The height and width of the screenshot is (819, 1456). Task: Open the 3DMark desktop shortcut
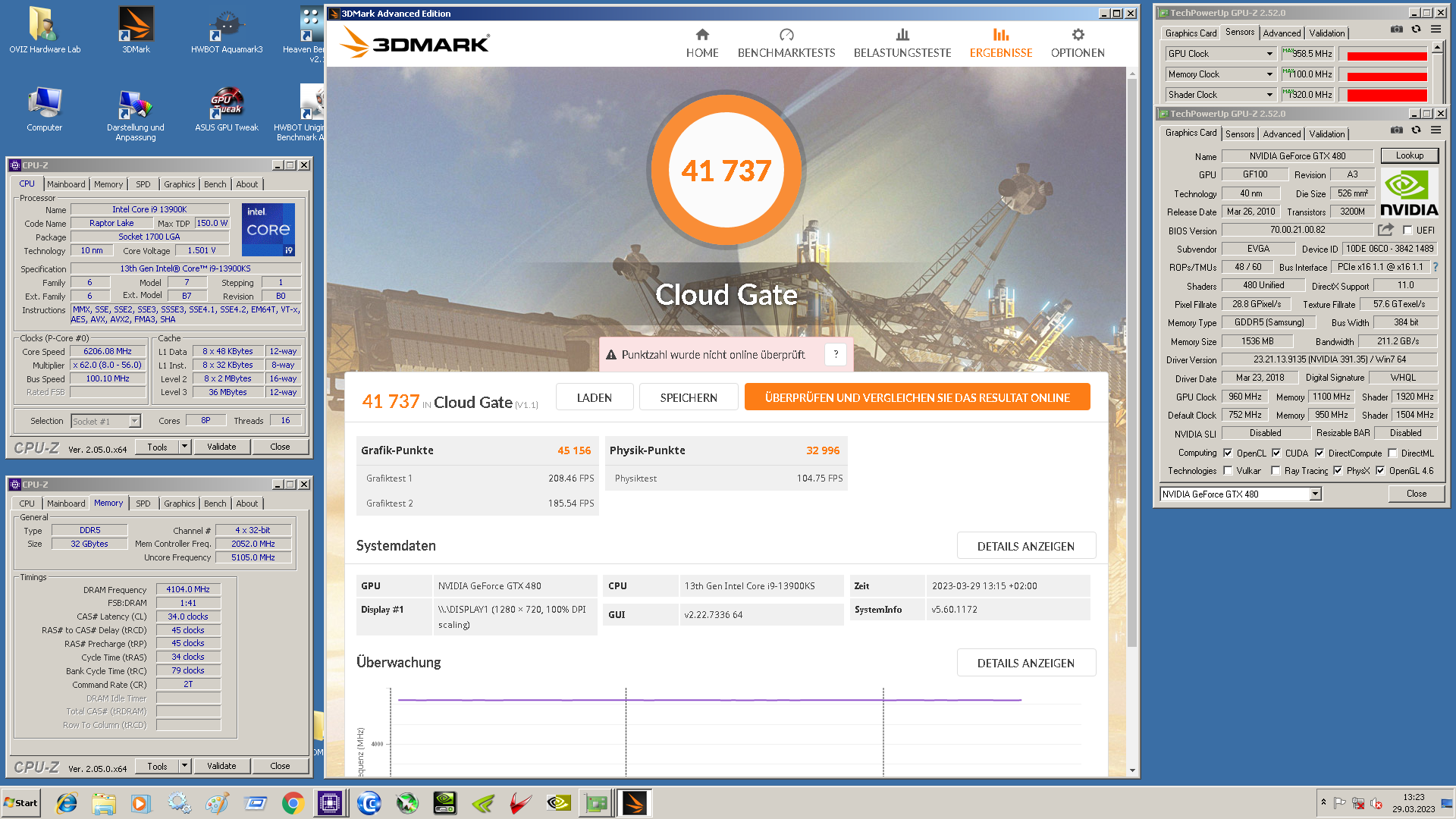click(136, 30)
